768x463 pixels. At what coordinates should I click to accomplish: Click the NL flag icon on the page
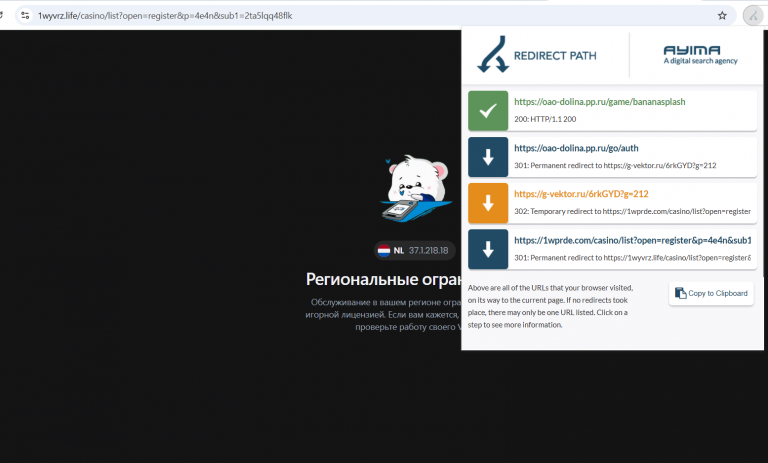click(384, 250)
